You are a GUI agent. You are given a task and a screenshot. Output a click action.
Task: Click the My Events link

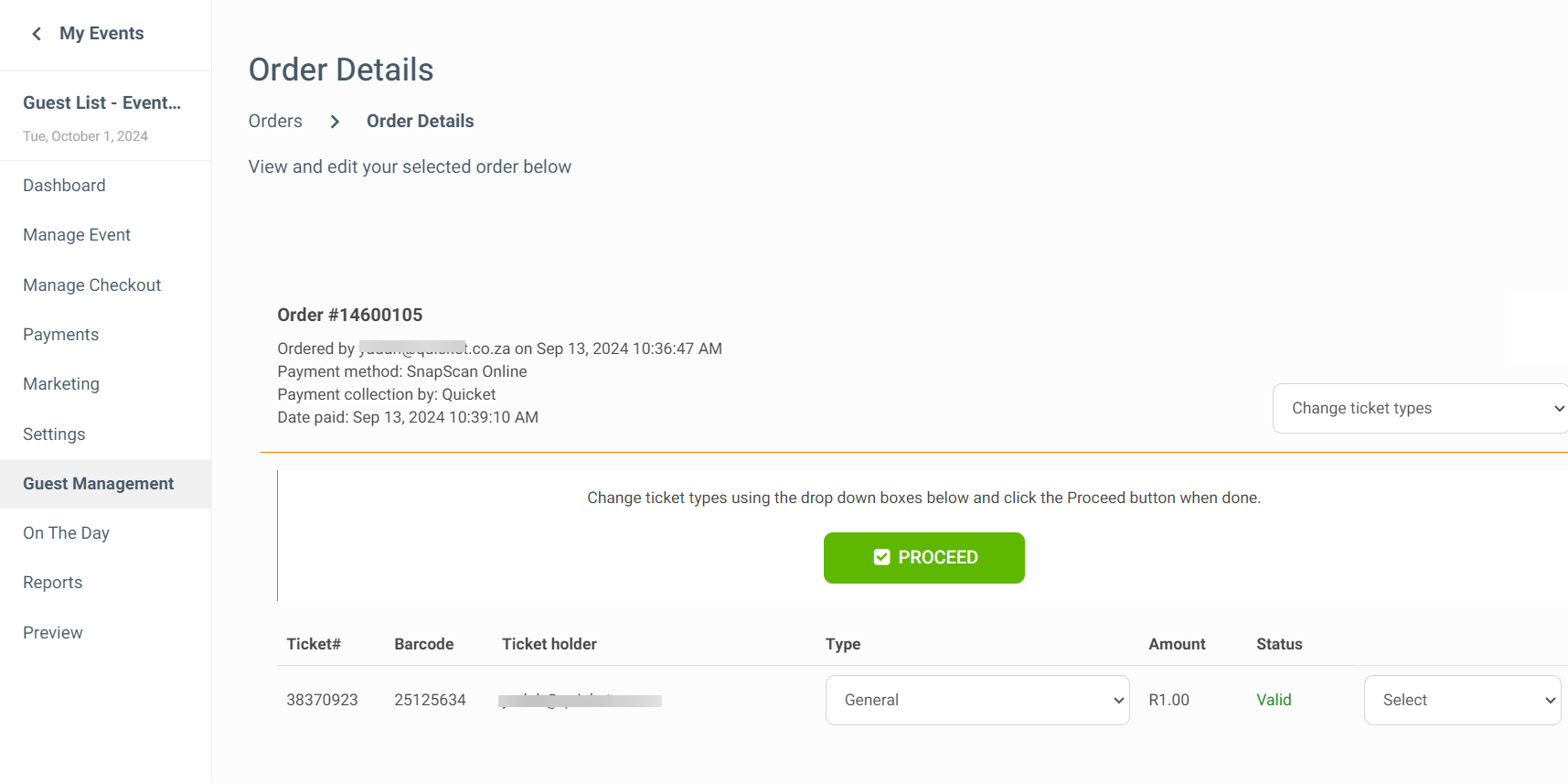[101, 33]
